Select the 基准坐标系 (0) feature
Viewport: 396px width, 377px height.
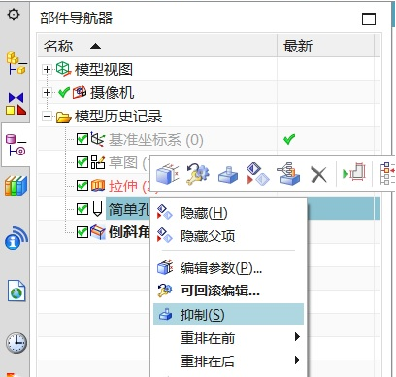[156, 140]
